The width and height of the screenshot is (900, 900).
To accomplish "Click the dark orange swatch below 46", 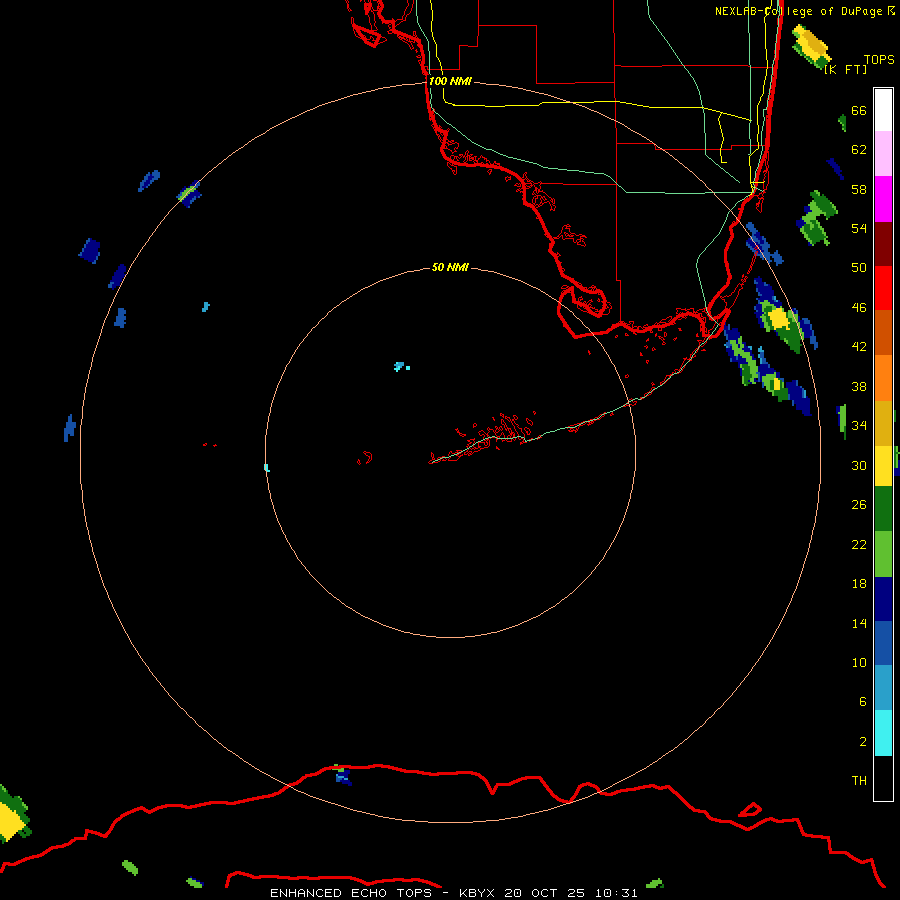I will 883,332.
